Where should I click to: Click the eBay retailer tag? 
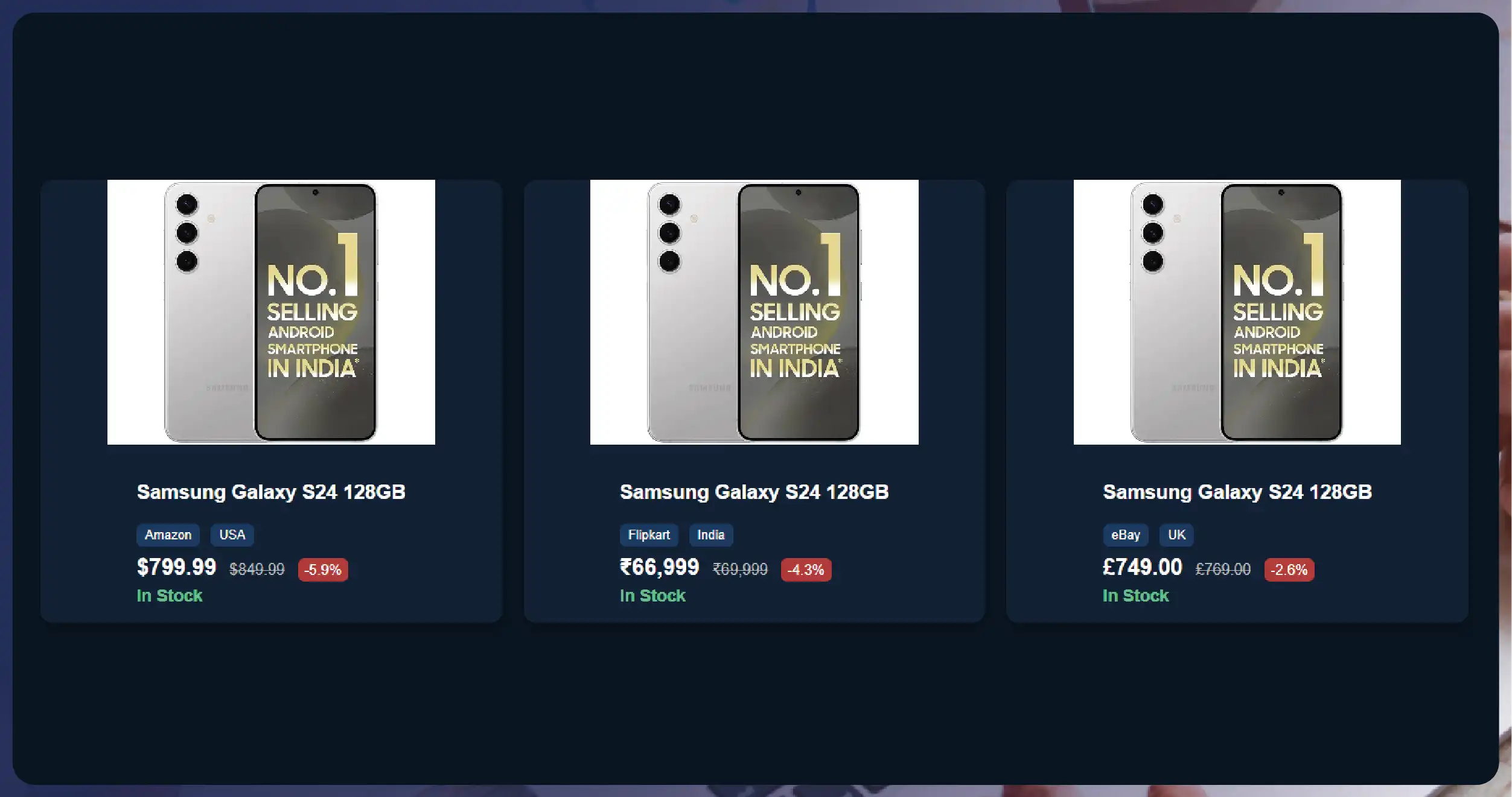(x=1125, y=535)
